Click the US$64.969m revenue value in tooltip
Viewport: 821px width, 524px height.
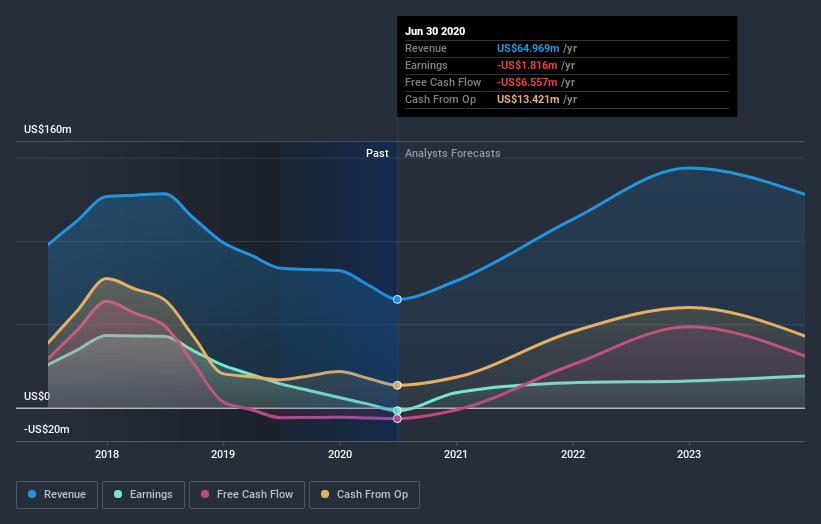pyautogui.click(x=528, y=48)
